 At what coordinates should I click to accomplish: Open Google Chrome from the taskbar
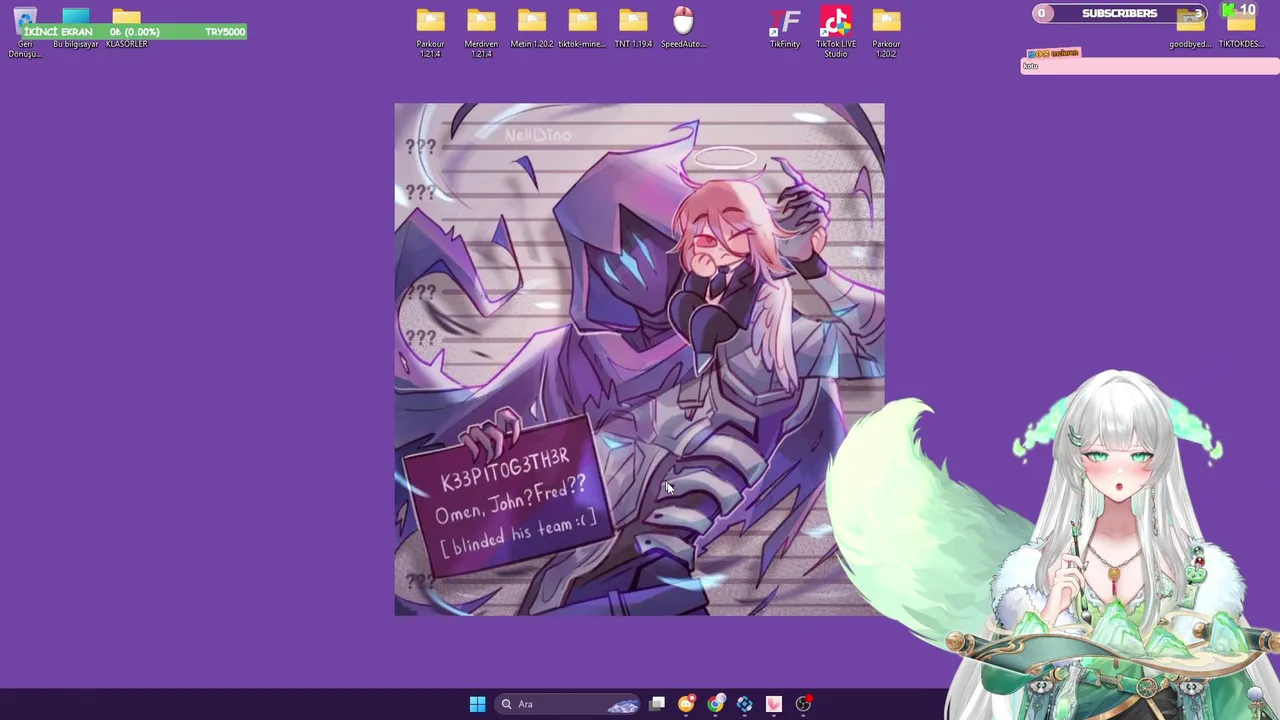(x=715, y=704)
